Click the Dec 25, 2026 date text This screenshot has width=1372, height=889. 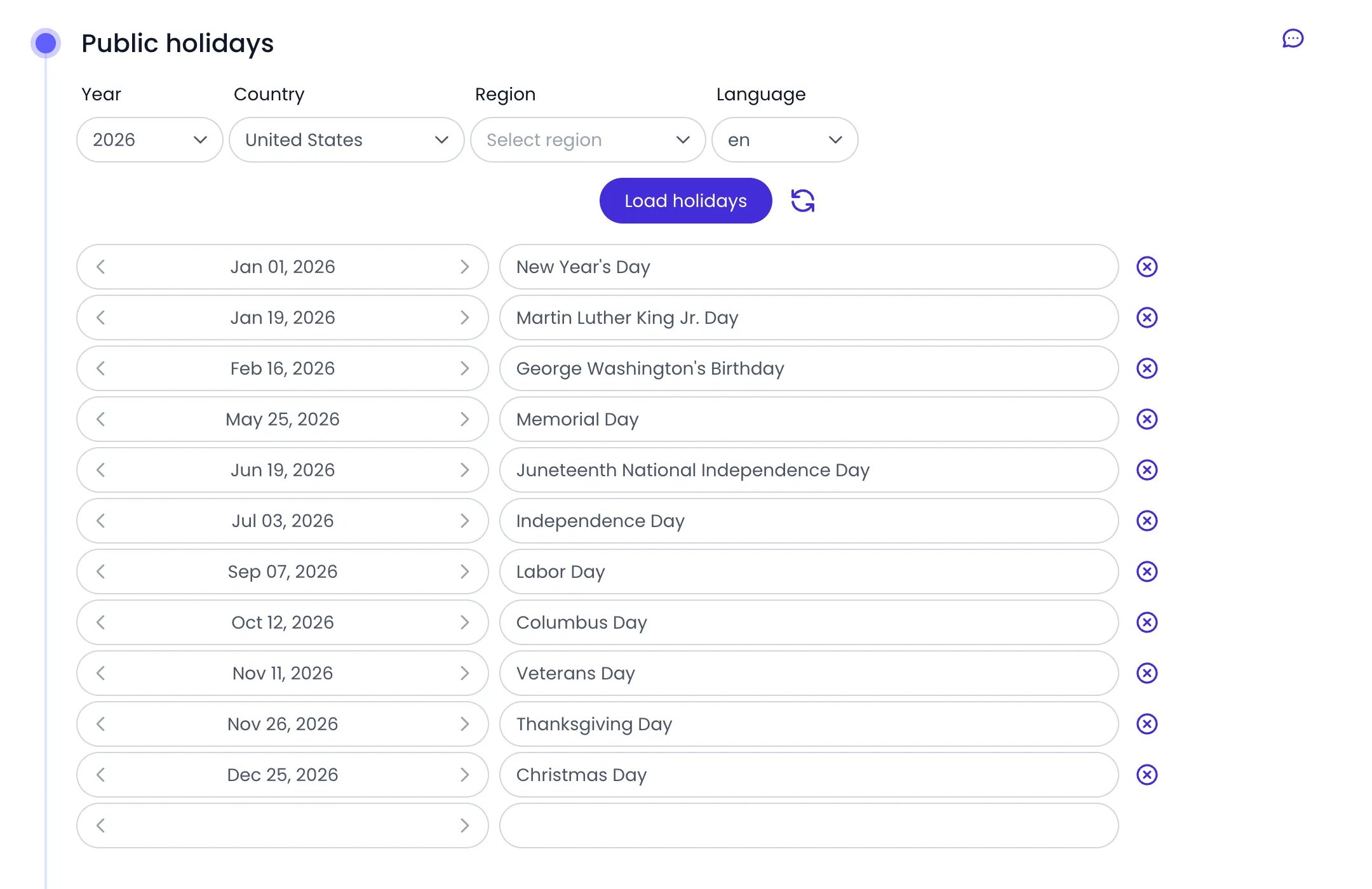click(283, 775)
